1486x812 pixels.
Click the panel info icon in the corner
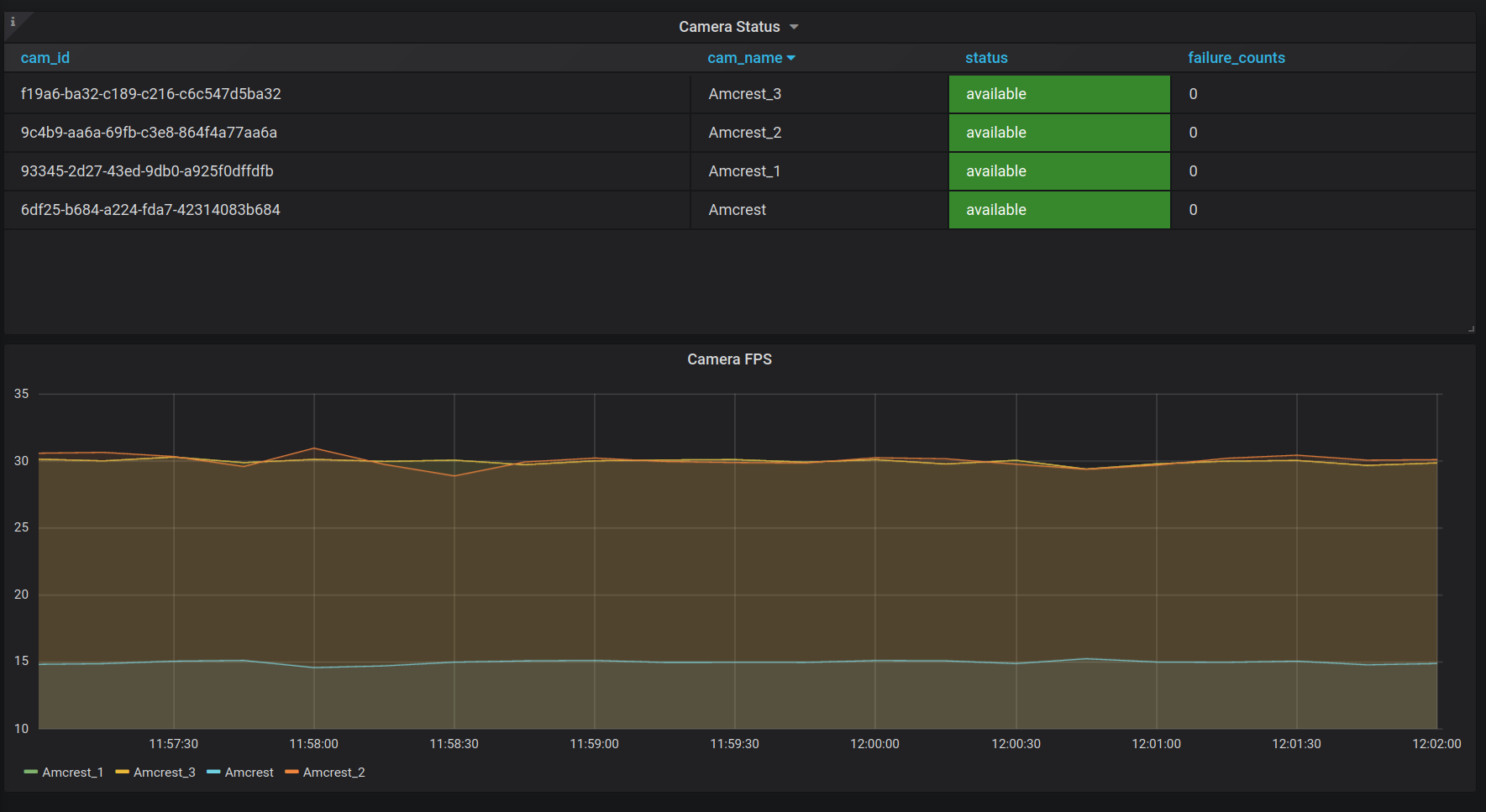pyautogui.click(x=13, y=22)
